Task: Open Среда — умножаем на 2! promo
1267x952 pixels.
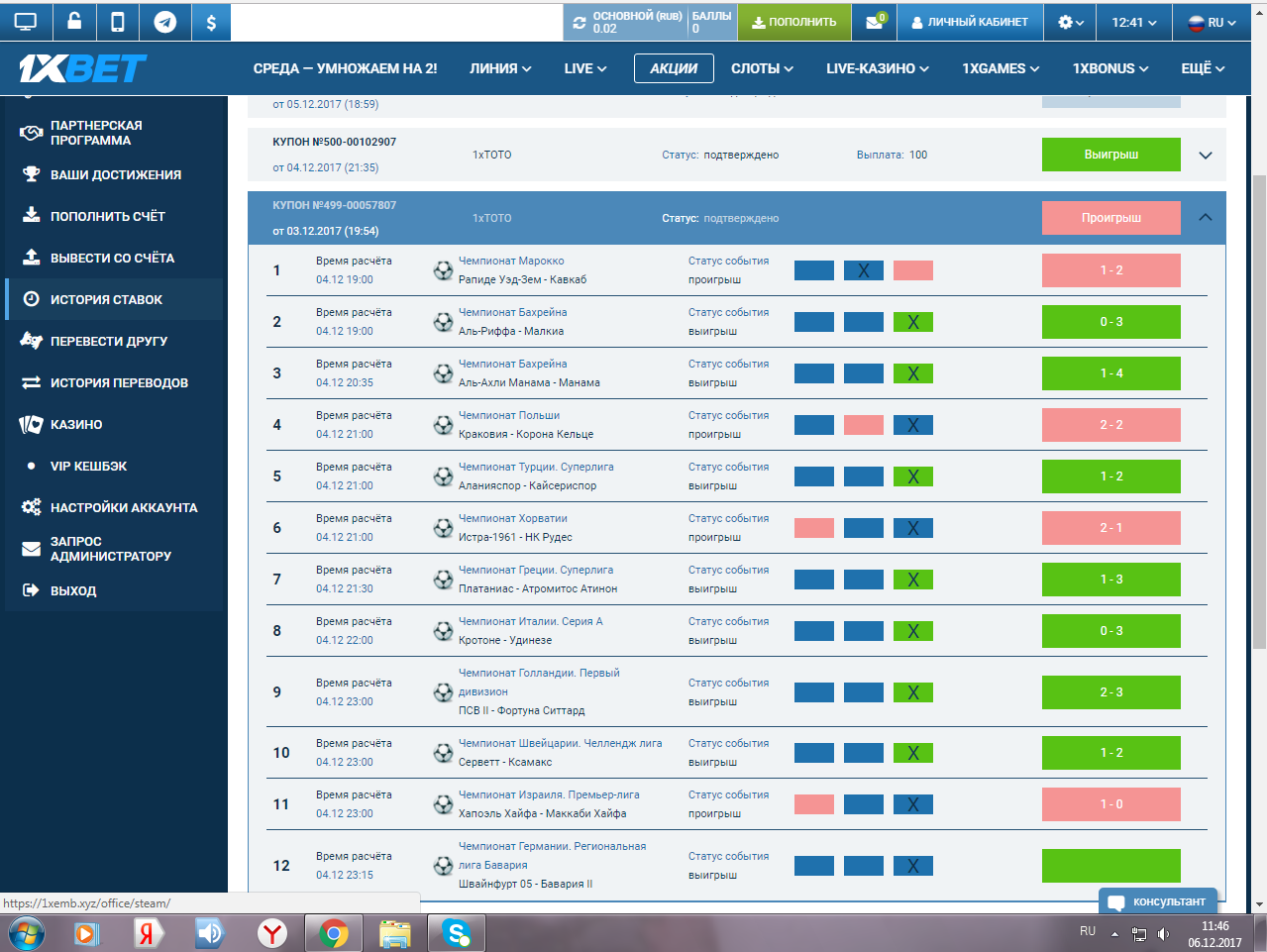Action: point(345,68)
